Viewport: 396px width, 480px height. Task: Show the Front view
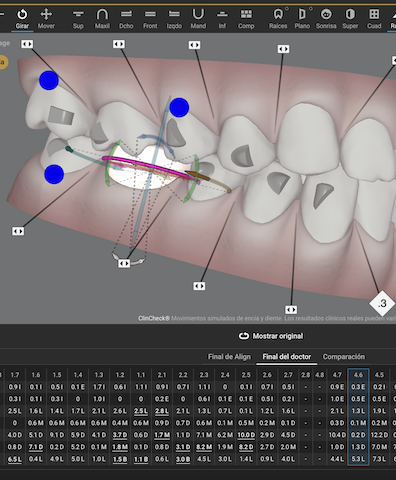click(x=150, y=19)
